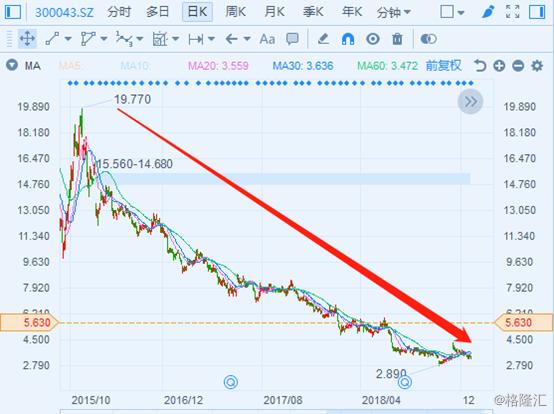
Task: Select the 季K tab
Action: (x=313, y=12)
